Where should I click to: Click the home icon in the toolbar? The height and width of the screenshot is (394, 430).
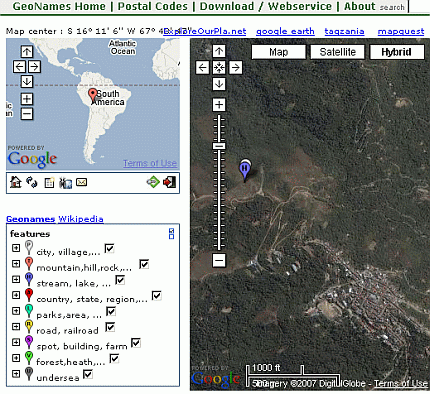click(15, 182)
